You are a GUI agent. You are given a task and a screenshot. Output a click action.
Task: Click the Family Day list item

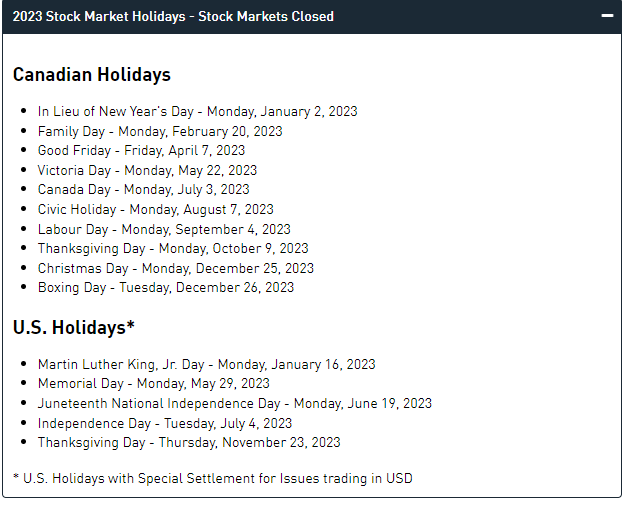[x=160, y=131]
